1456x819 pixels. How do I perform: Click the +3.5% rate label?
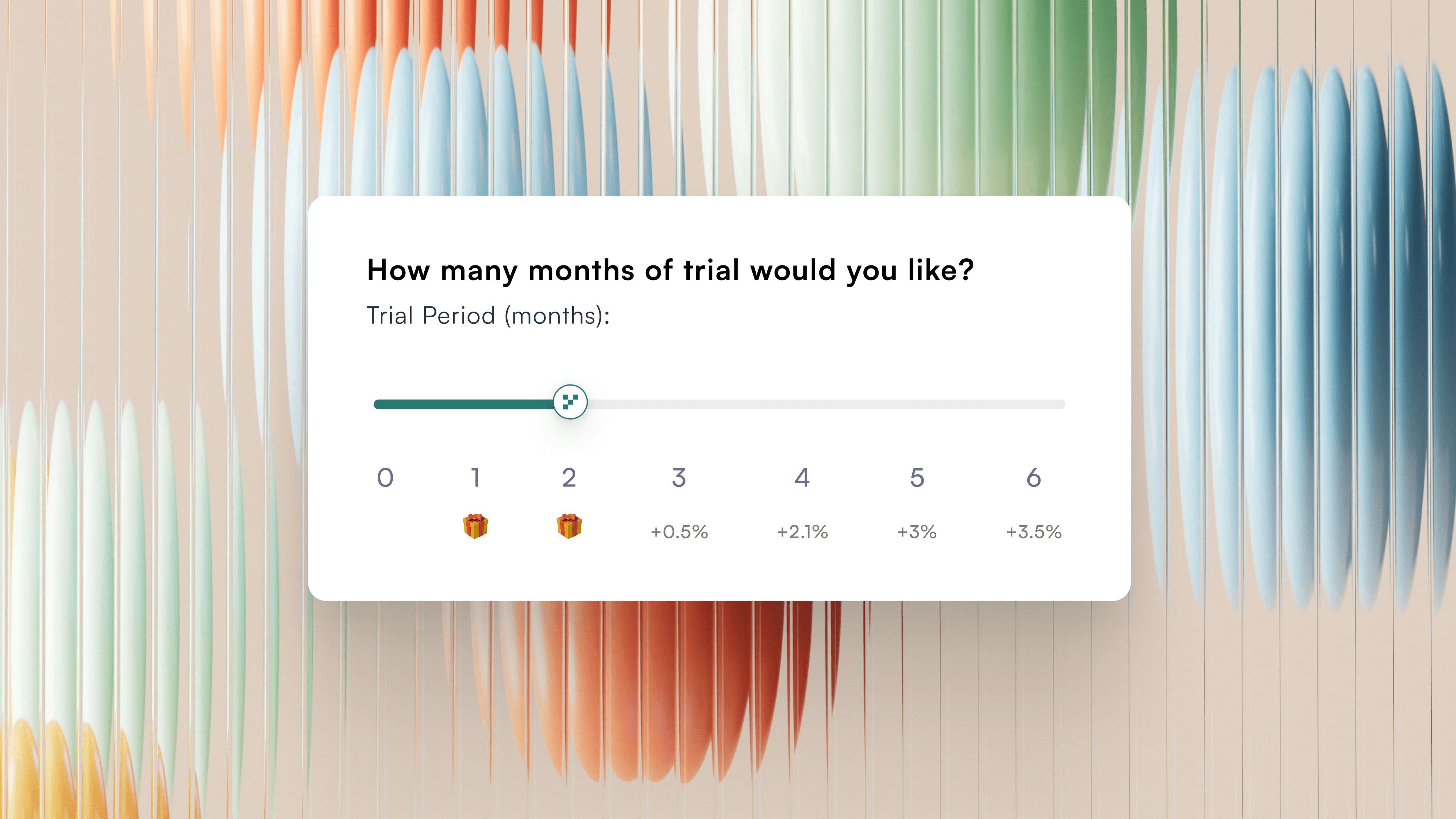1034,532
